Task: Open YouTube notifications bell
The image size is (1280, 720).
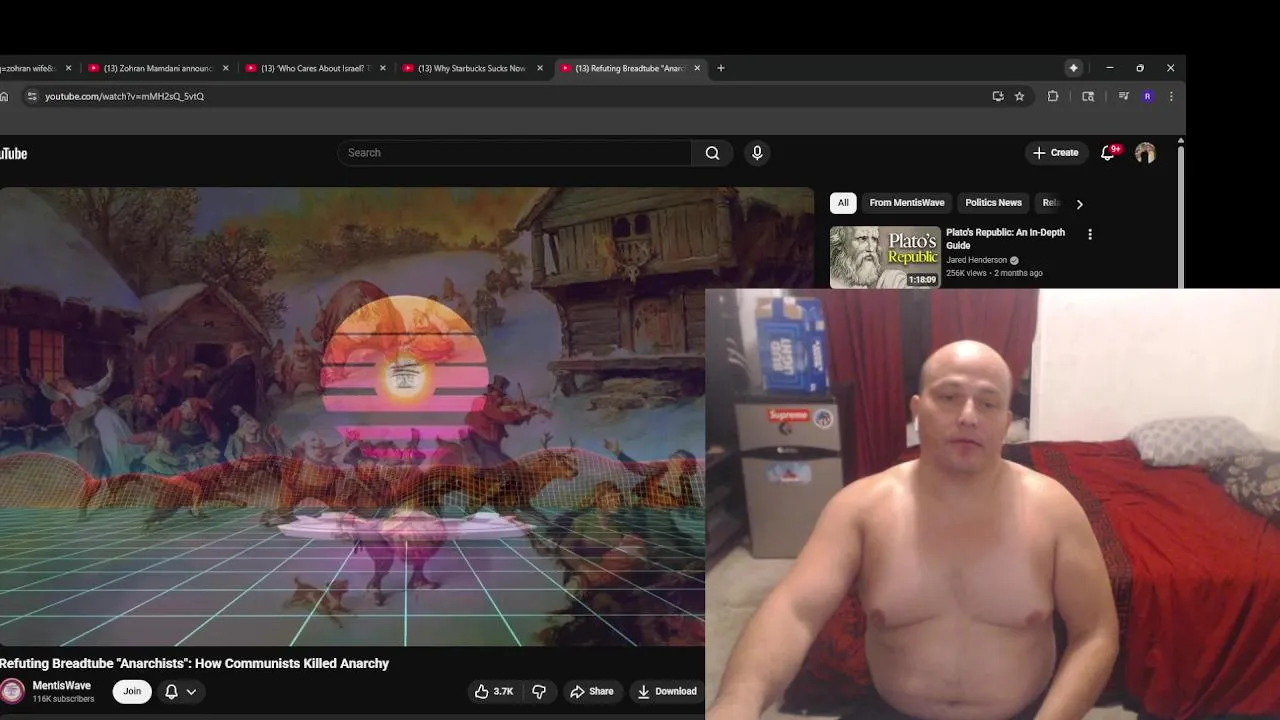Action: pyautogui.click(x=1108, y=153)
